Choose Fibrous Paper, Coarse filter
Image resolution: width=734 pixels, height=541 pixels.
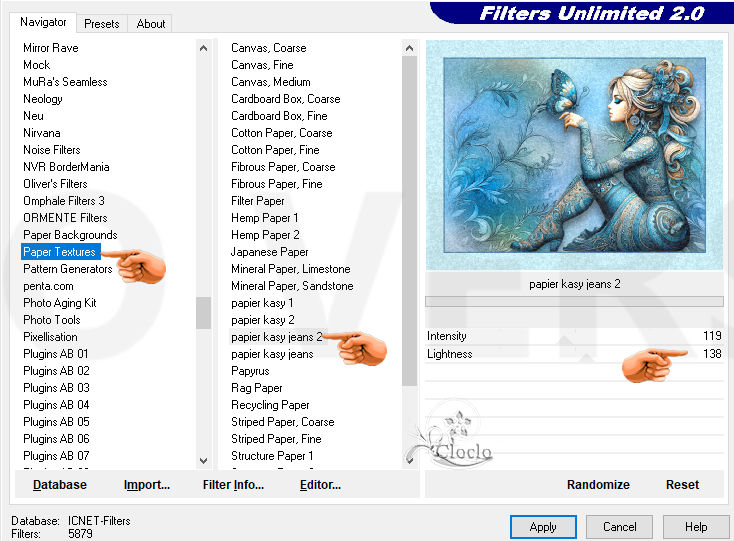pos(283,167)
